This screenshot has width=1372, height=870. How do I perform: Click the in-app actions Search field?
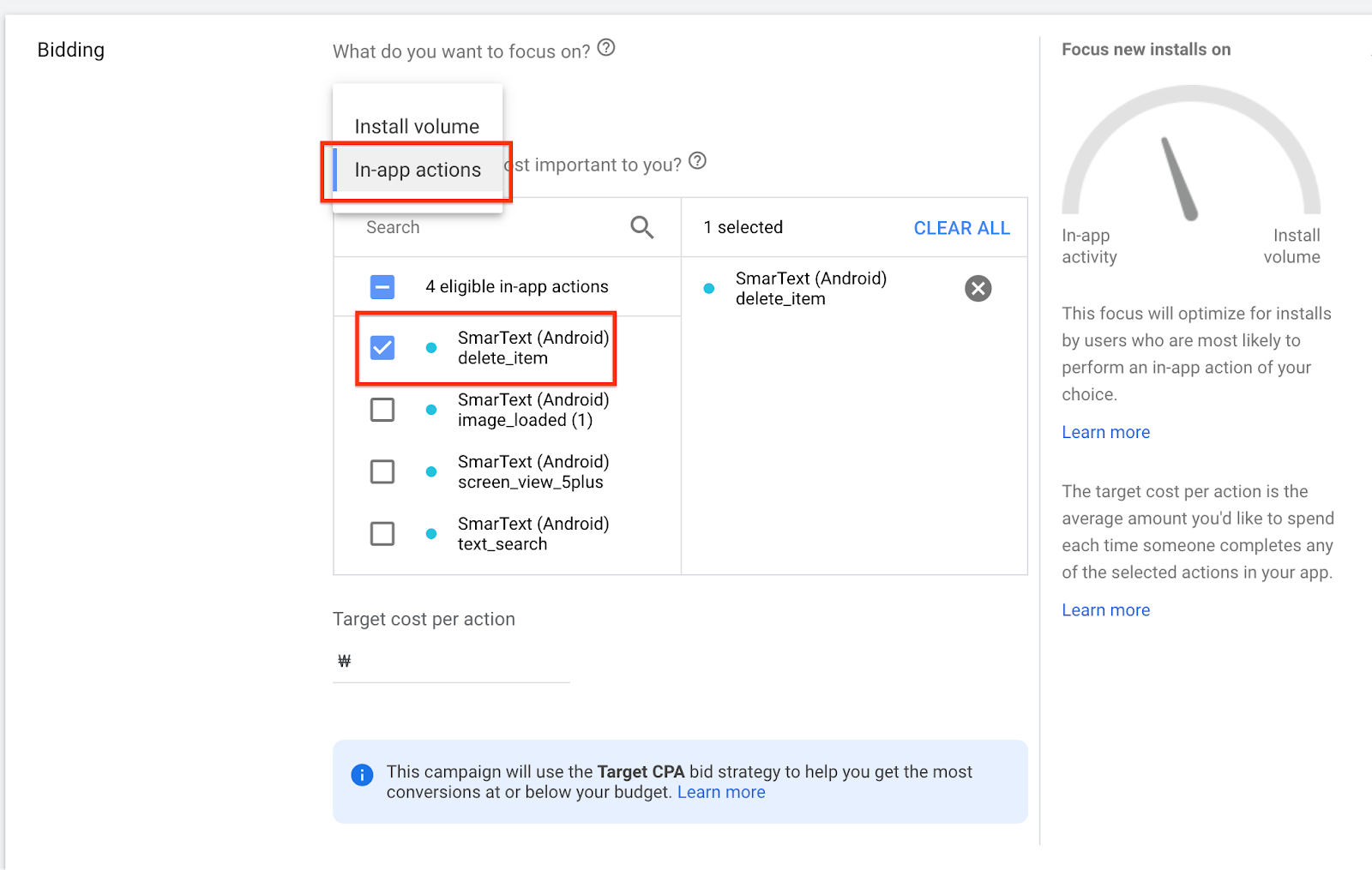(x=489, y=228)
